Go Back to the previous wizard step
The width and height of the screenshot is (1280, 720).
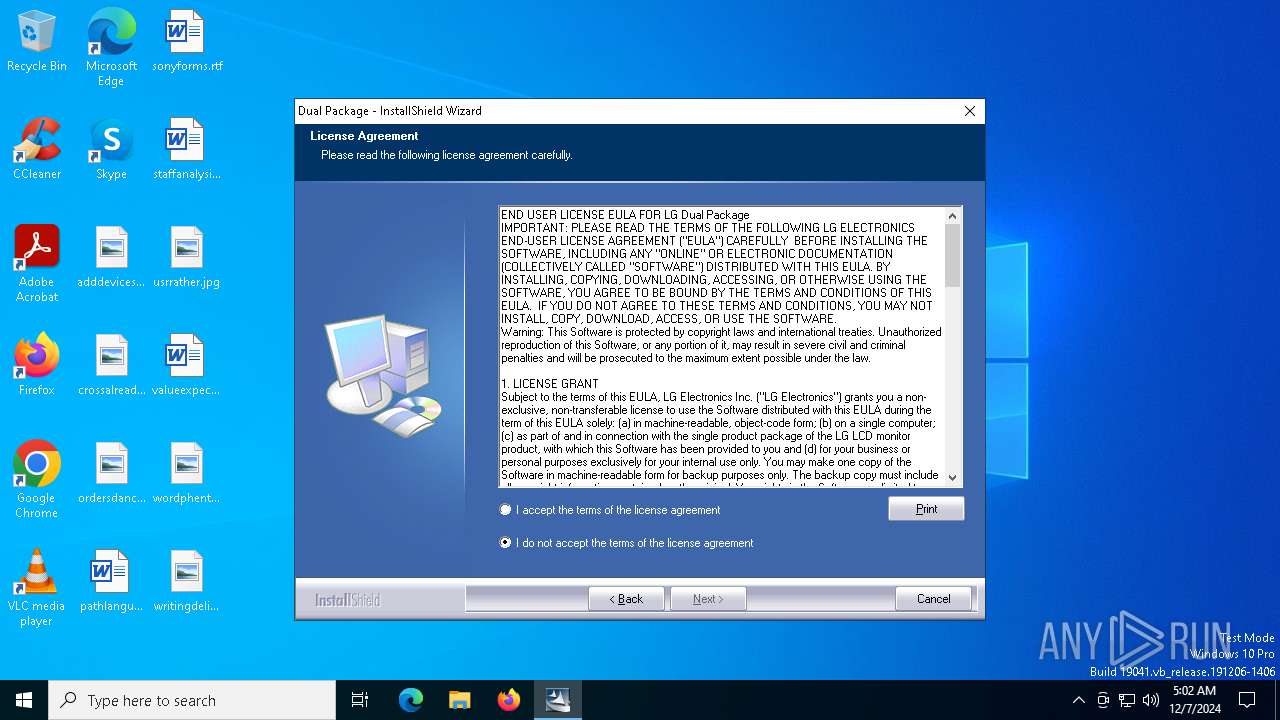(626, 599)
